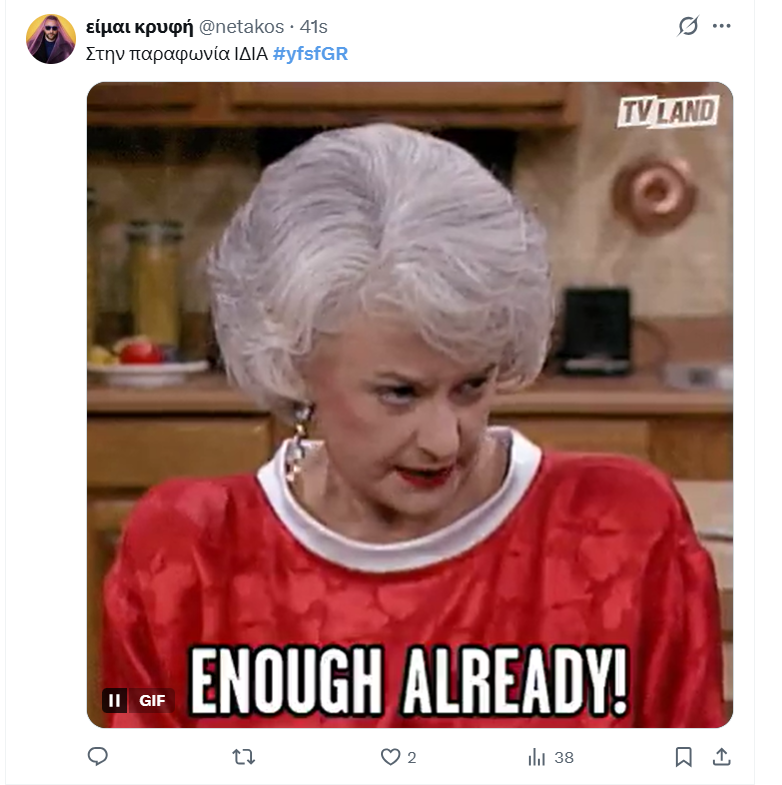Open the 41s timestamp link
The width and height of the screenshot is (782, 785).
[x=313, y=27]
